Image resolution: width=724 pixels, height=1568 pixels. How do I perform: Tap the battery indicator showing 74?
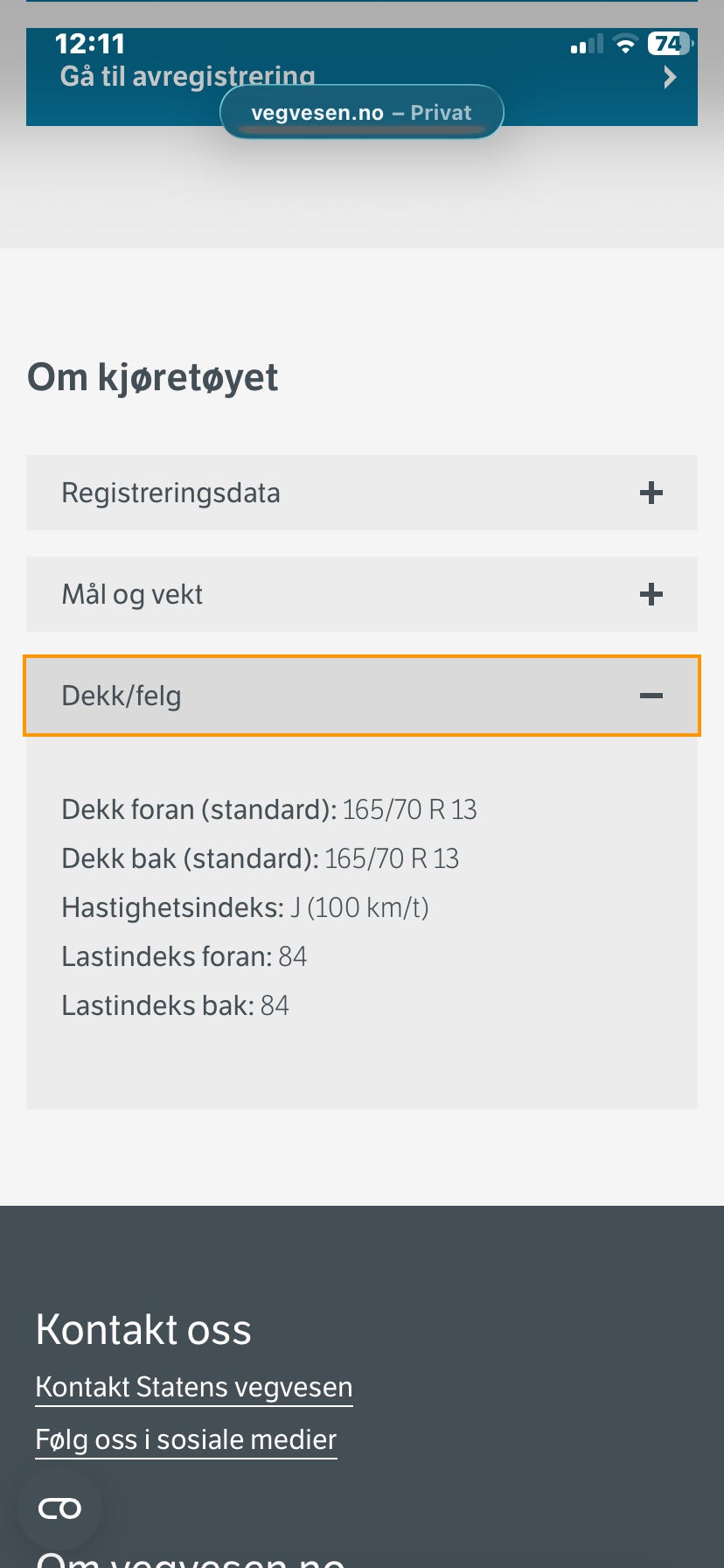669,44
